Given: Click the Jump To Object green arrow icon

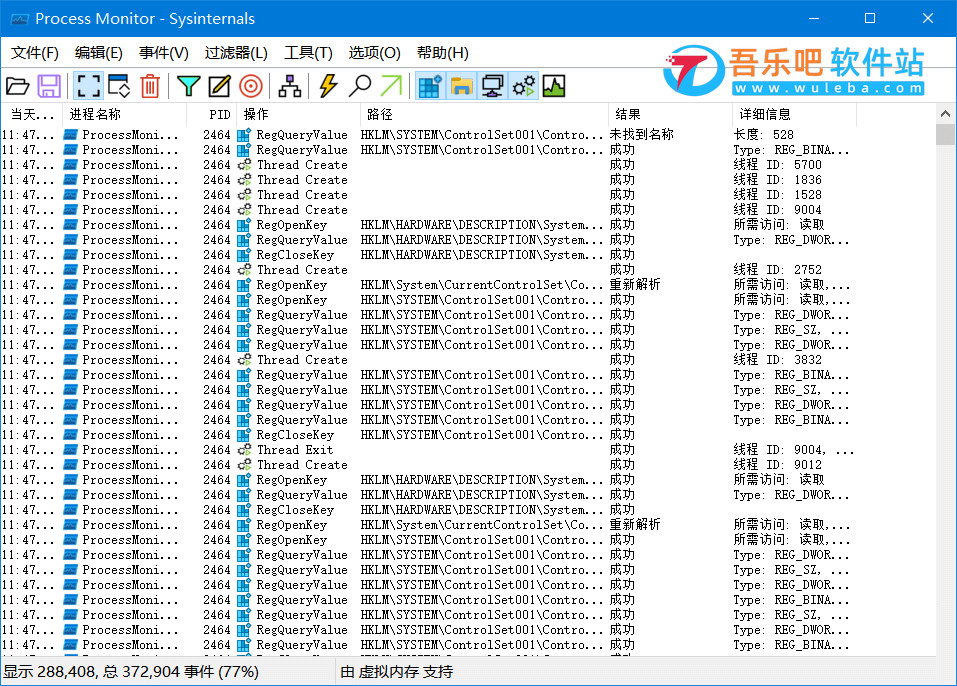Looking at the screenshot, I should (391, 86).
